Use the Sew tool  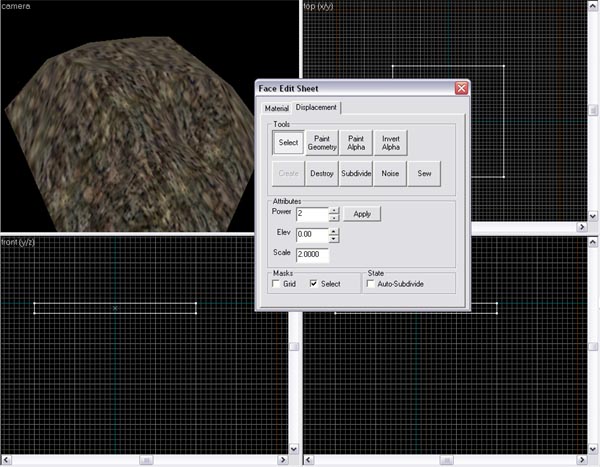pyautogui.click(x=425, y=174)
